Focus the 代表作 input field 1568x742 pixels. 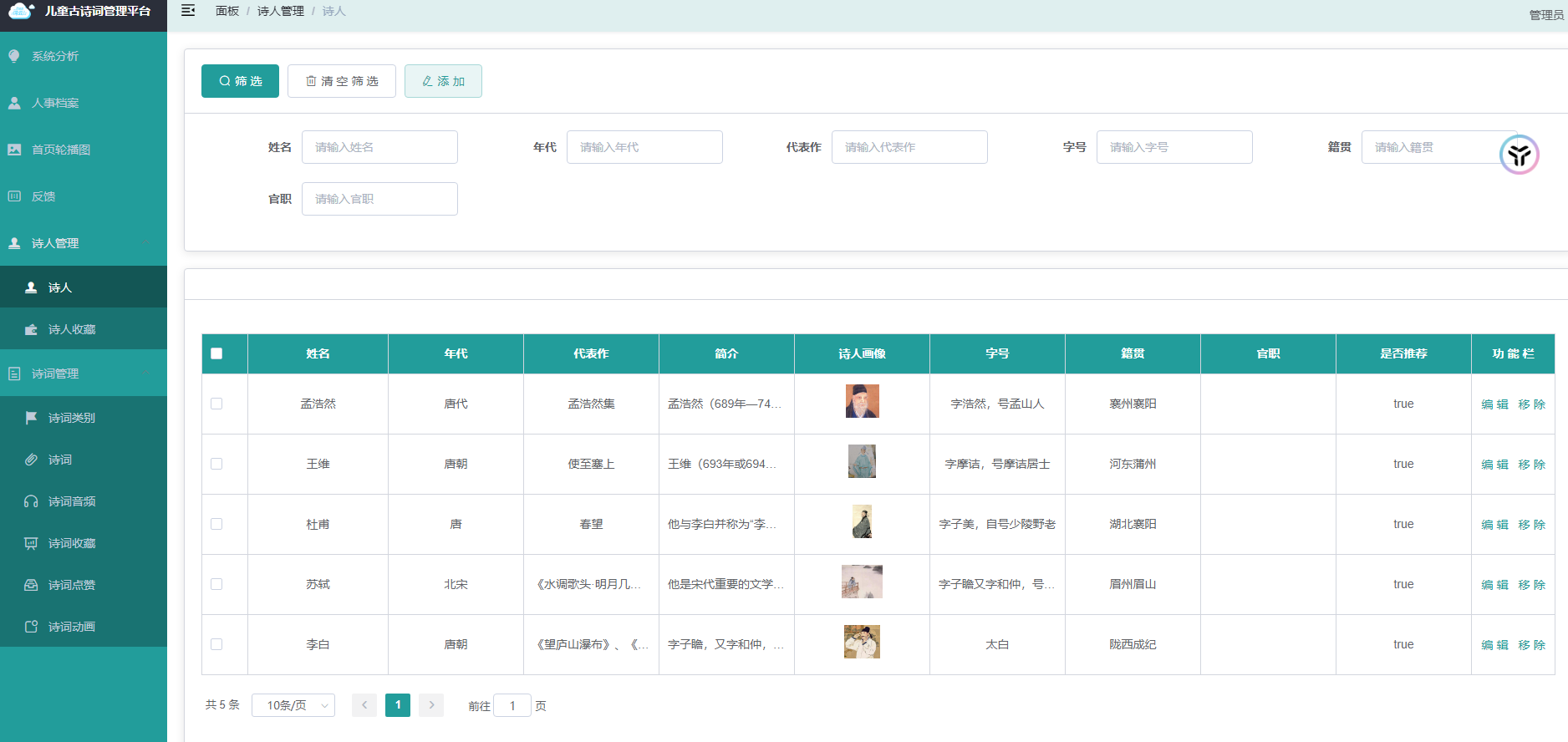coord(909,147)
